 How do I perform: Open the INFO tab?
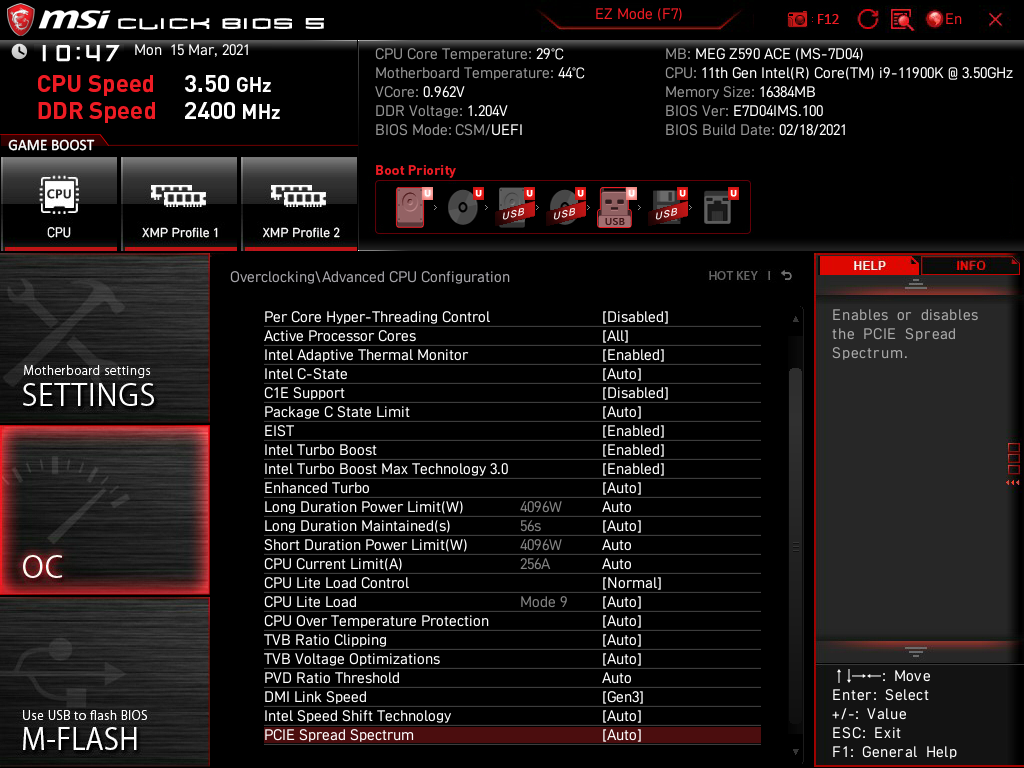click(x=970, y=265)
